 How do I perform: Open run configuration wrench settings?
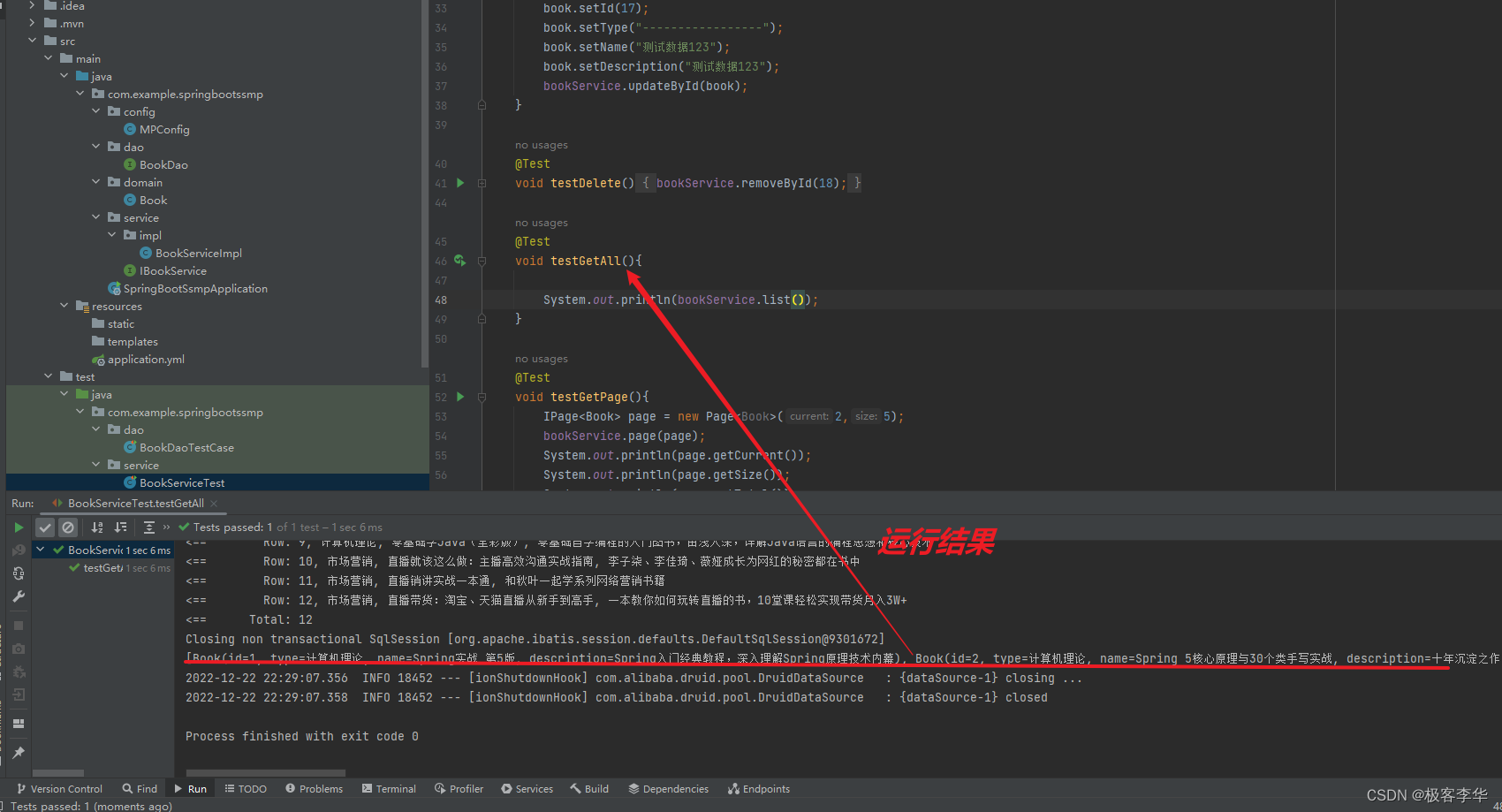pos(19,596)
